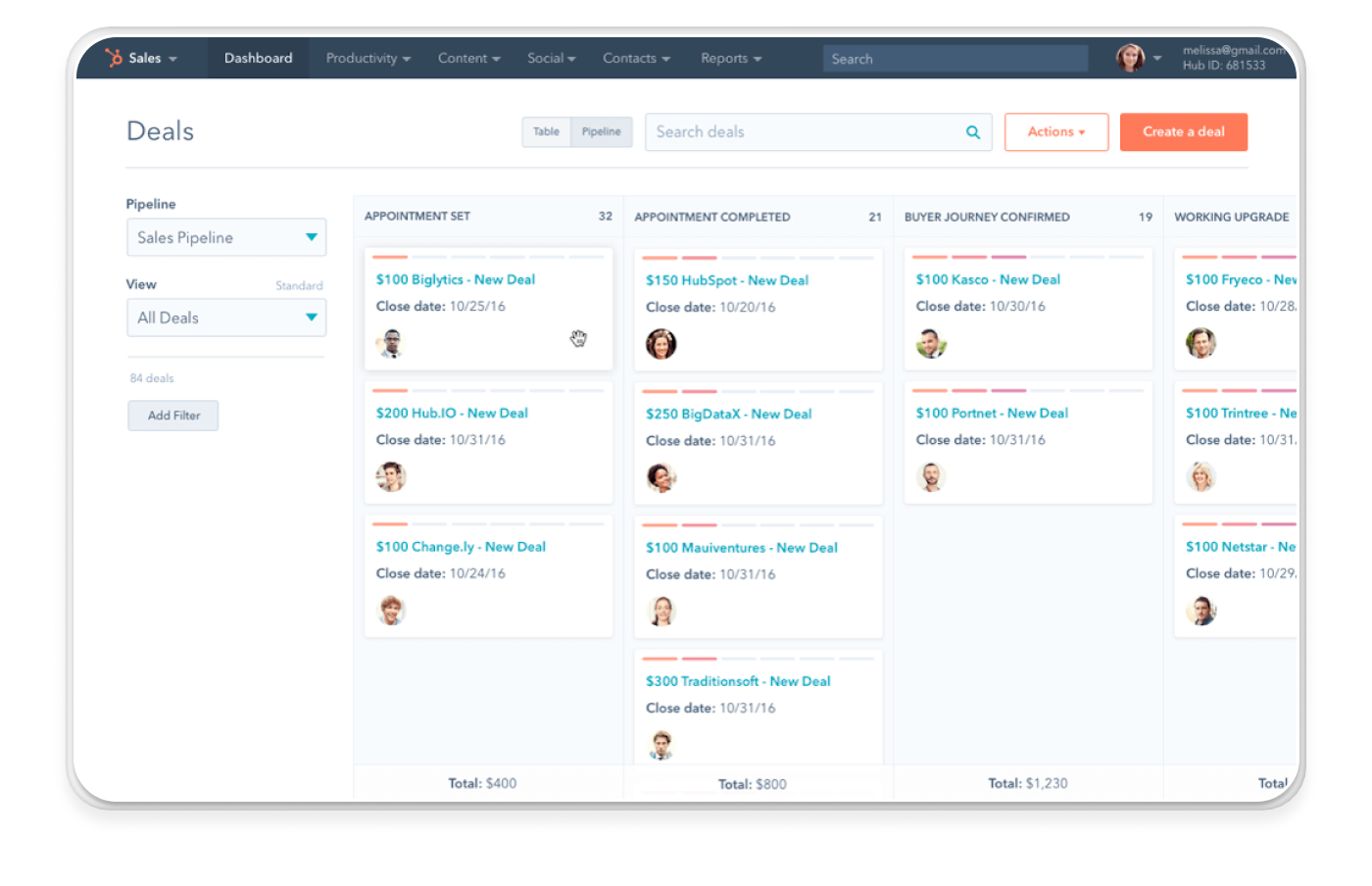The width and height of the screenshot is (1372, 886).
Task: Click the Total: $400 footer
Action: point(482,783)
